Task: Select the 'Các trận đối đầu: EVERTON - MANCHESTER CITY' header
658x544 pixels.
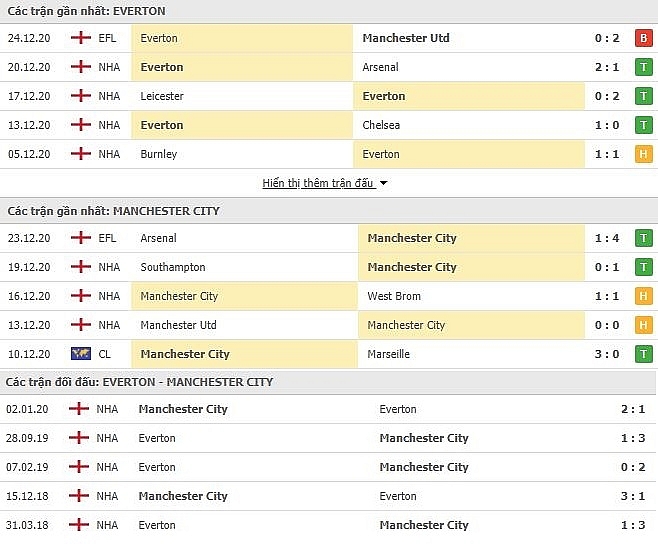Action: pyautogui.click(x=139, y=382)
